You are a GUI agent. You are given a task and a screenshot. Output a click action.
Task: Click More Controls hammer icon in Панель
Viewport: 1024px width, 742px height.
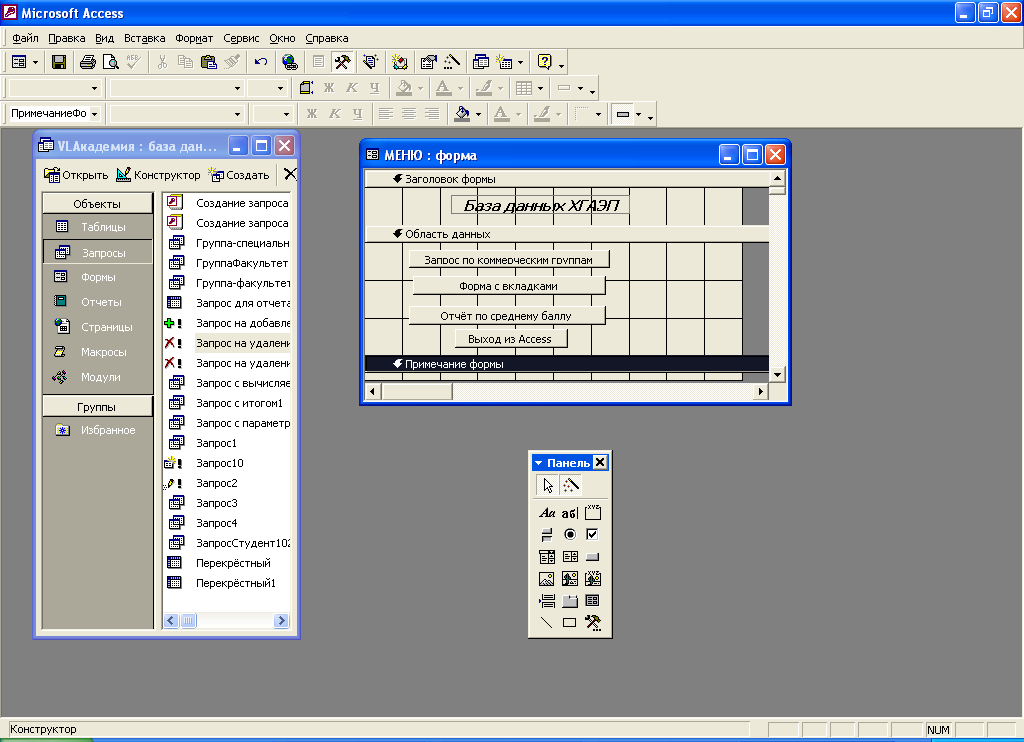click(592, 622)
